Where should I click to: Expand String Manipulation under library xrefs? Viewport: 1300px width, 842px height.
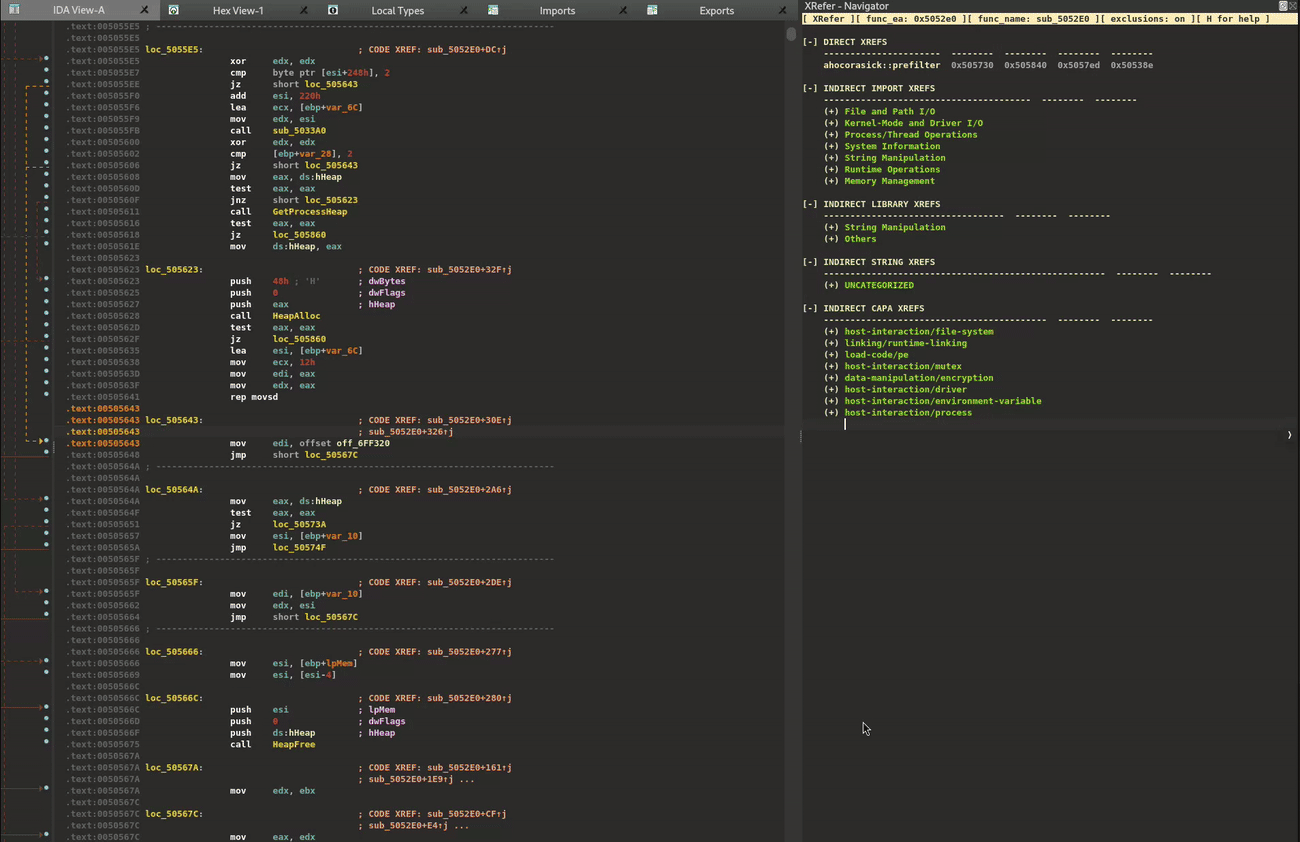pyautogui.click(x=831, y=227)
